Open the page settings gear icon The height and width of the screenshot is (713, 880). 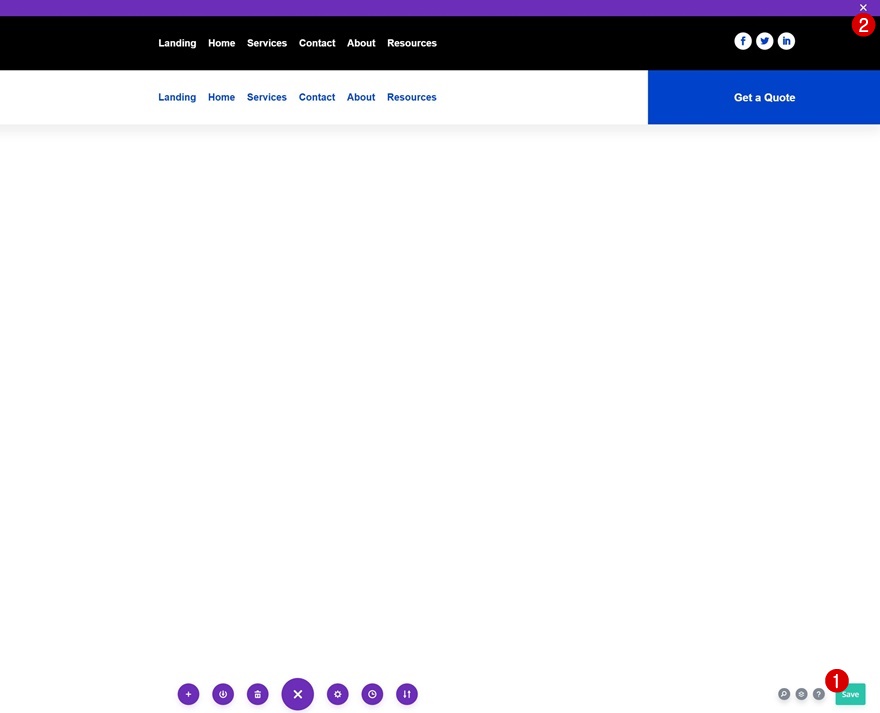337,693
